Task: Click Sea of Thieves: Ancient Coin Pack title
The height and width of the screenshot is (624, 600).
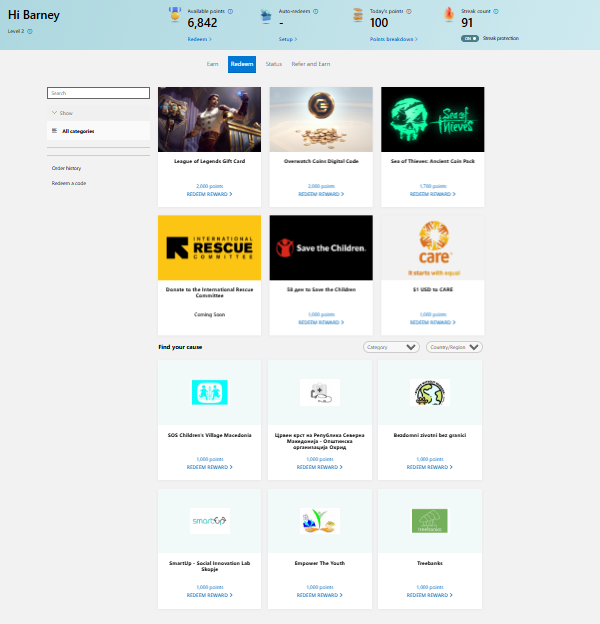Action: 433,161
